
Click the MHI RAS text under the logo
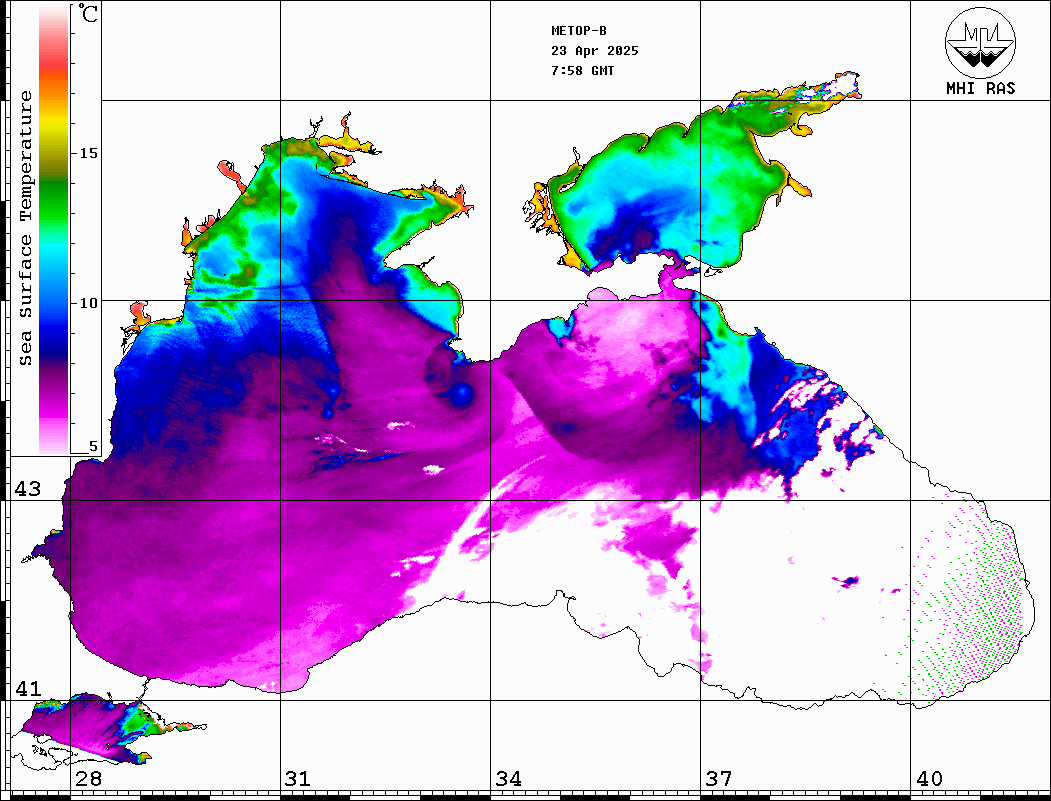(980, 88)
